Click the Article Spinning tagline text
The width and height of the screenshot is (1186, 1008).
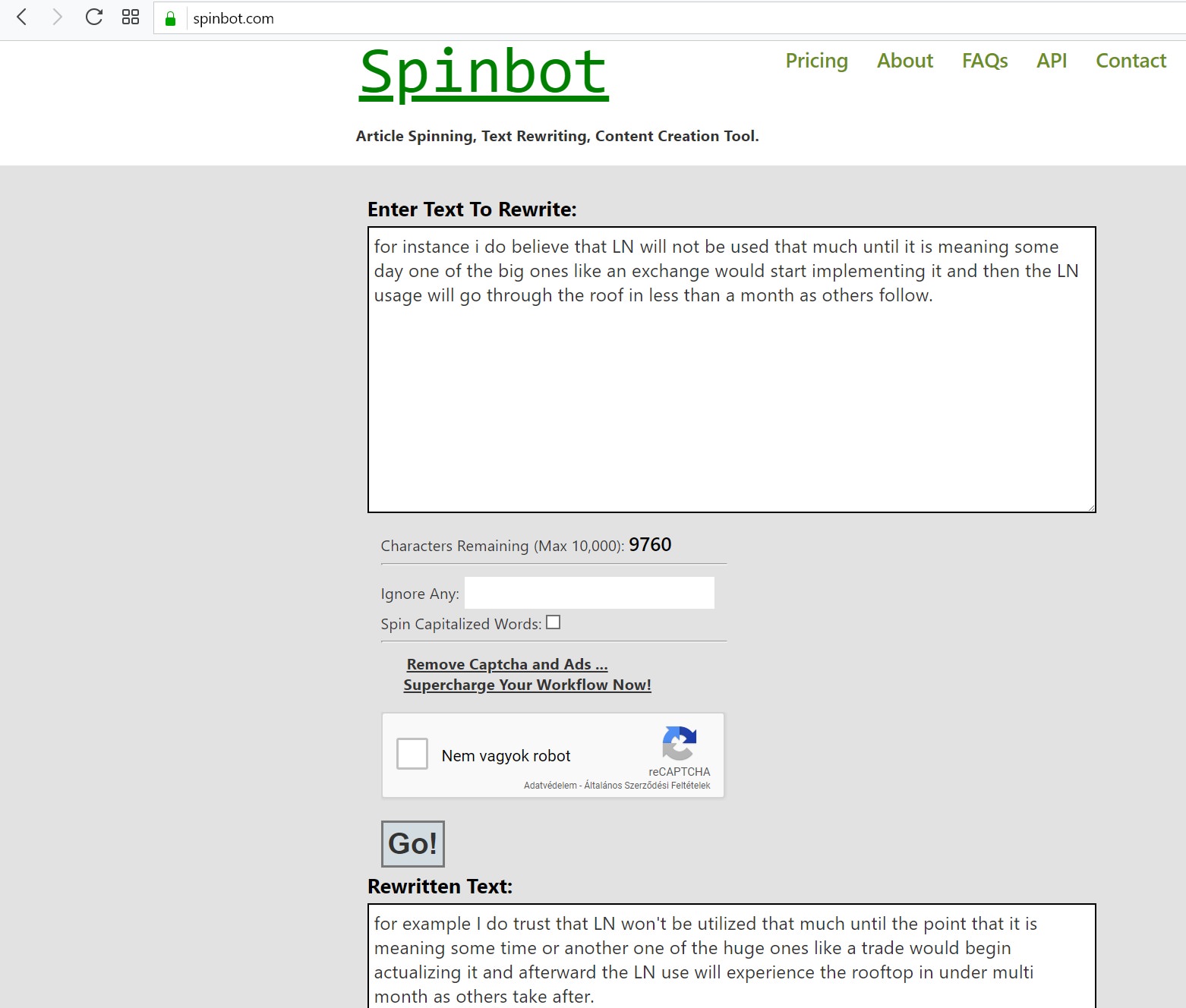coord(557,136)
